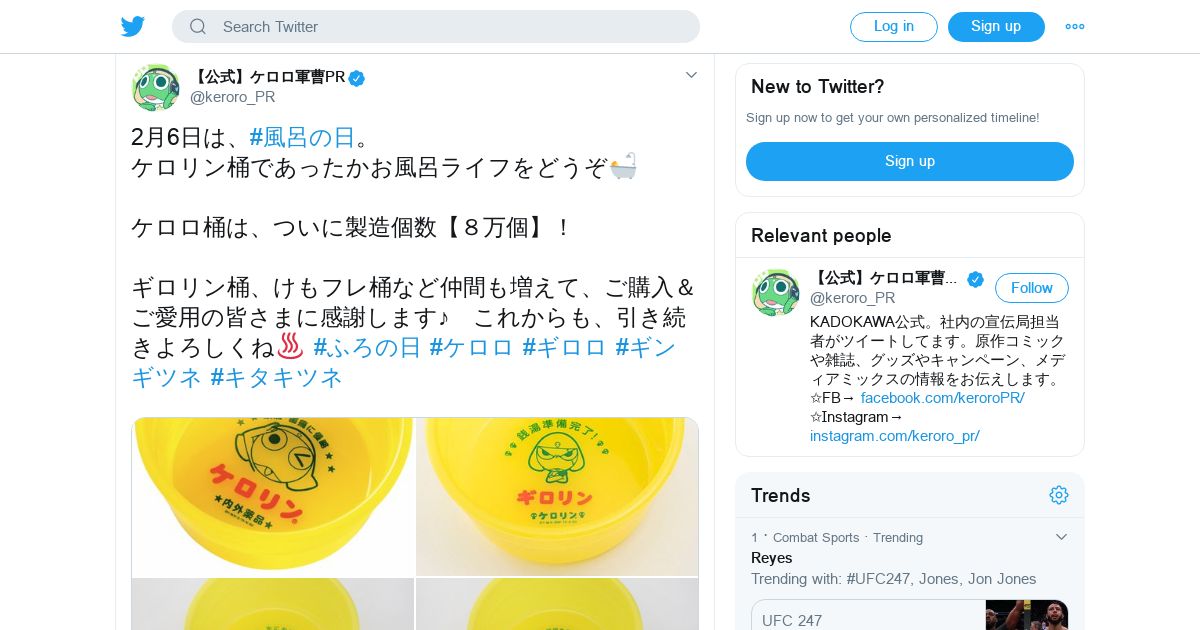This screenshot has width=1200, height=630.
Task: Click the Log in button
Action: [x=894, y=27]
